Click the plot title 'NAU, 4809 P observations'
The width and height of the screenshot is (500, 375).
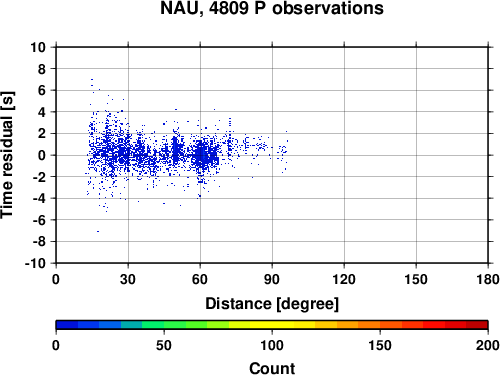(272, 8)
